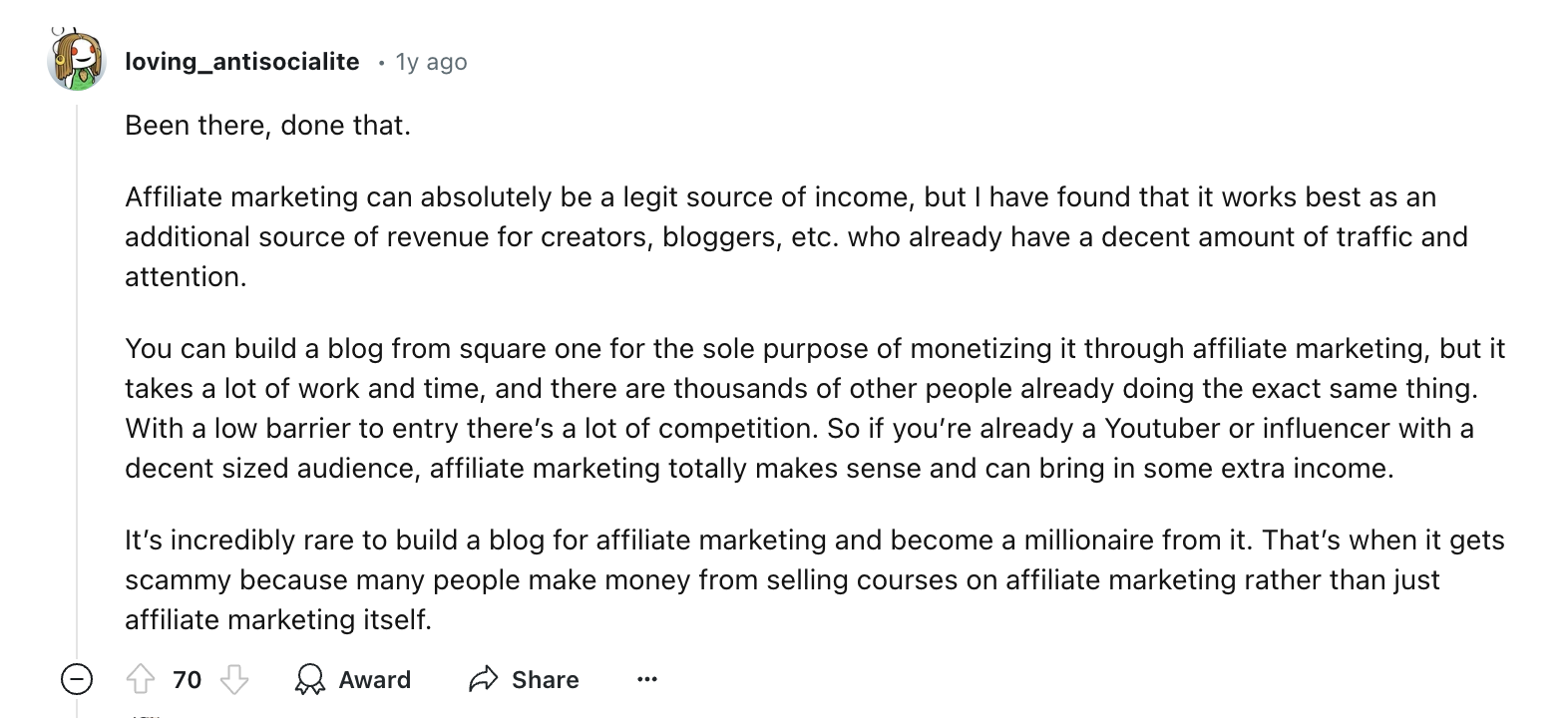
Task: Click loving_antisocialite's Snoo avatar
Action: pyautogui.click(x=75, y=61)
